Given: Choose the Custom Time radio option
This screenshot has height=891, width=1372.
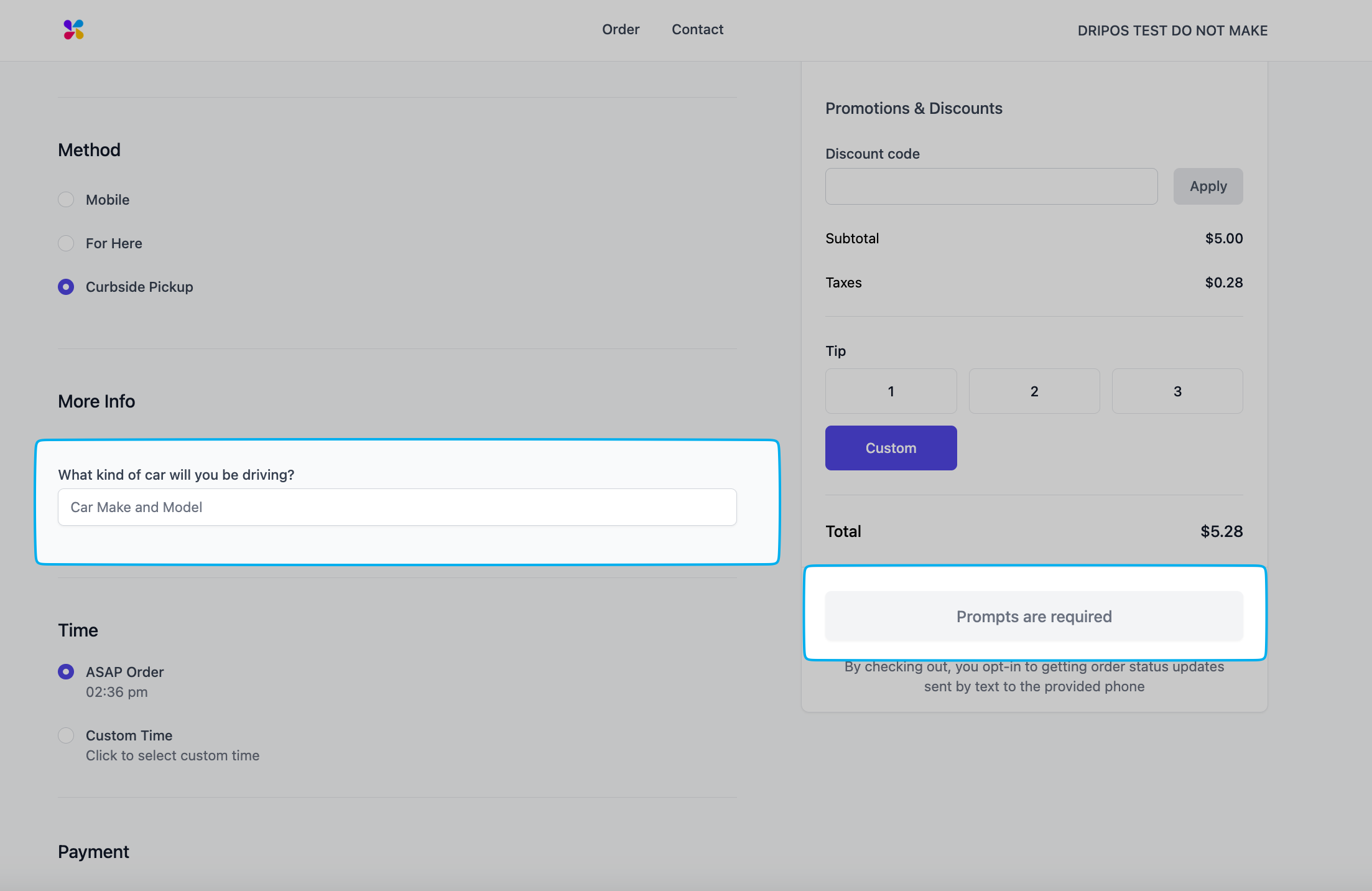Looking at the screenshot, I should 66,735.
